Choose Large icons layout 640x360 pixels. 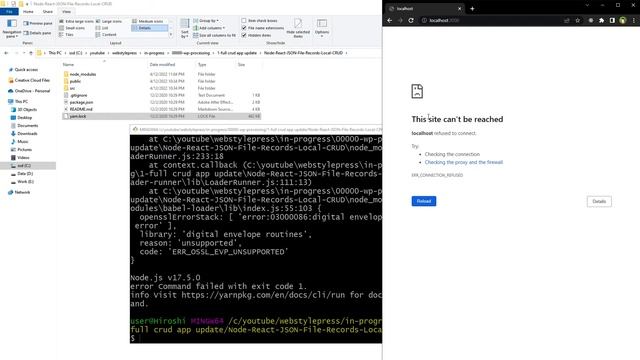click(109, 21)
